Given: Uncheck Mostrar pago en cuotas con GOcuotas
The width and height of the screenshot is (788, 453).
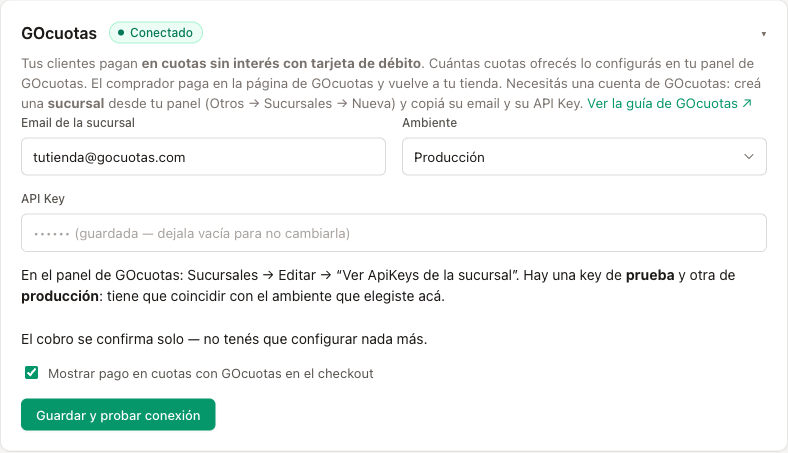Looking at the screenshot, I should click(32, 373).
